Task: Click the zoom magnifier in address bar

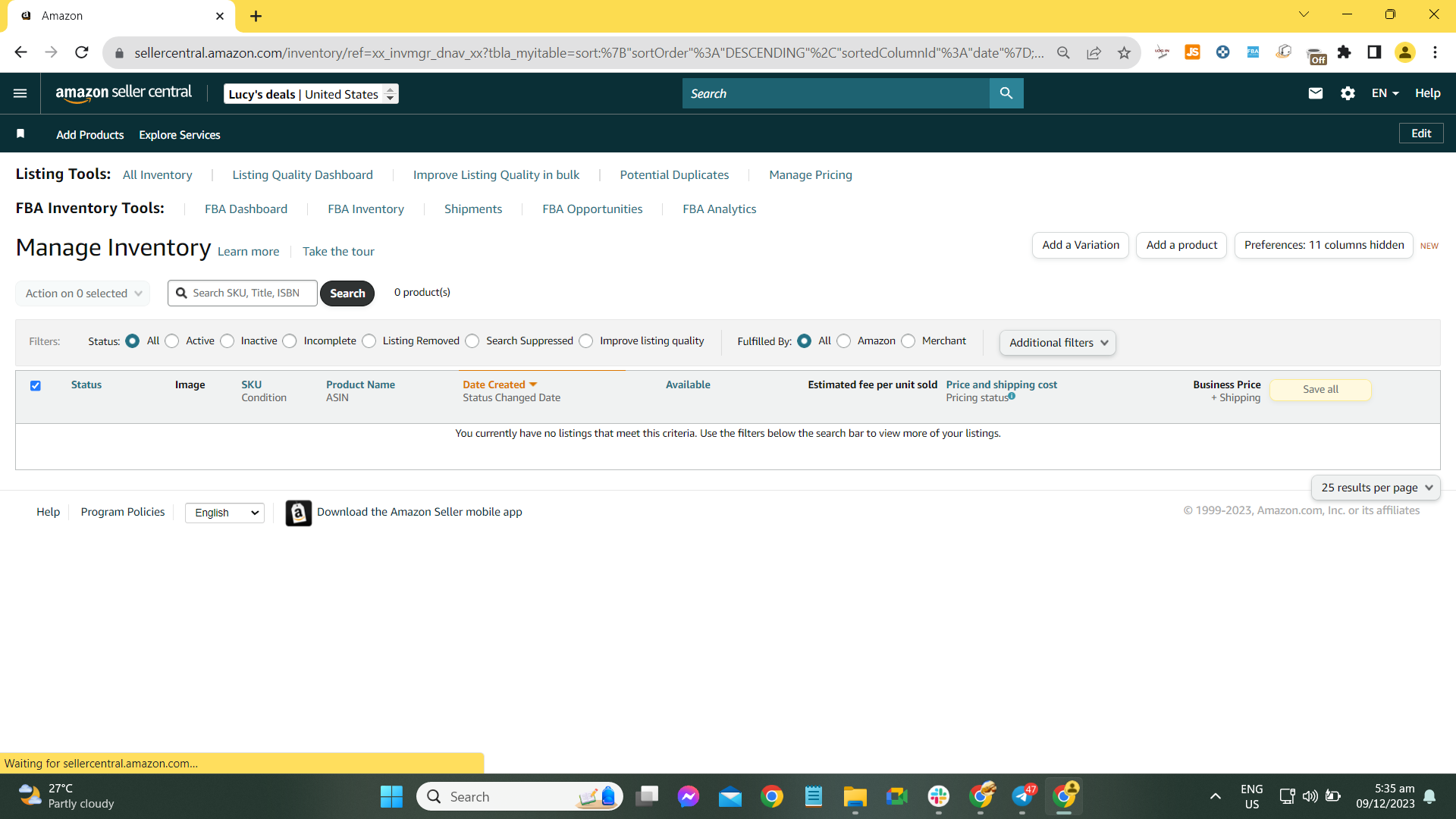Action: [1063, 52]
